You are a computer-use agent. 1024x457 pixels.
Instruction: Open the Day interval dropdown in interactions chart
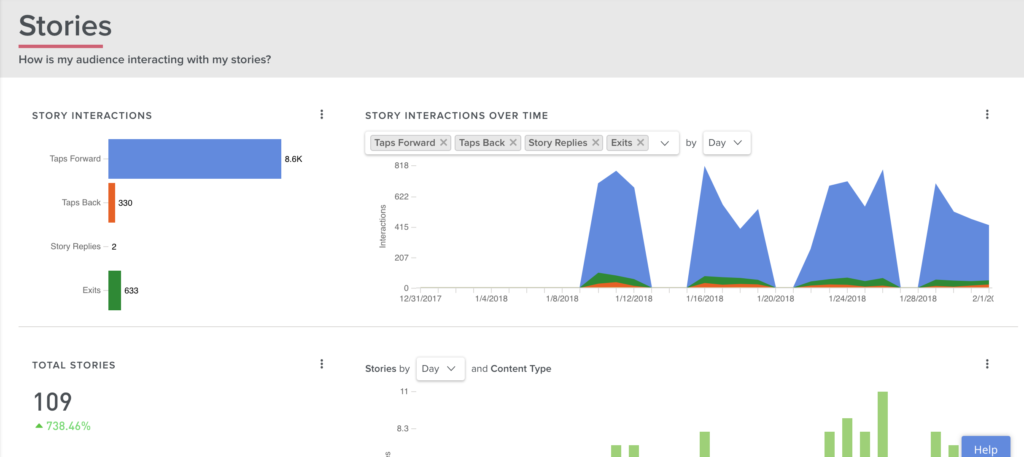tap(726, 143)
